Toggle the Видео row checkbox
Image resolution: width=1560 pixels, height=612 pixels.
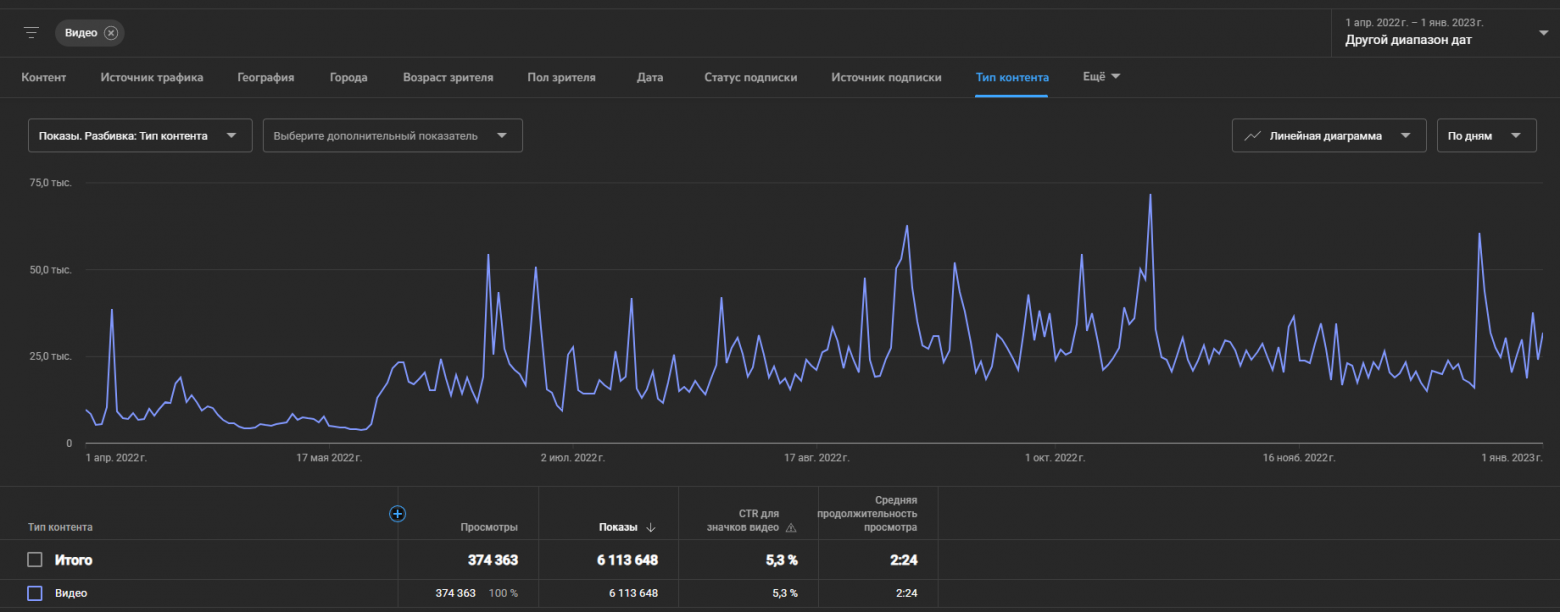click(35, 593)
